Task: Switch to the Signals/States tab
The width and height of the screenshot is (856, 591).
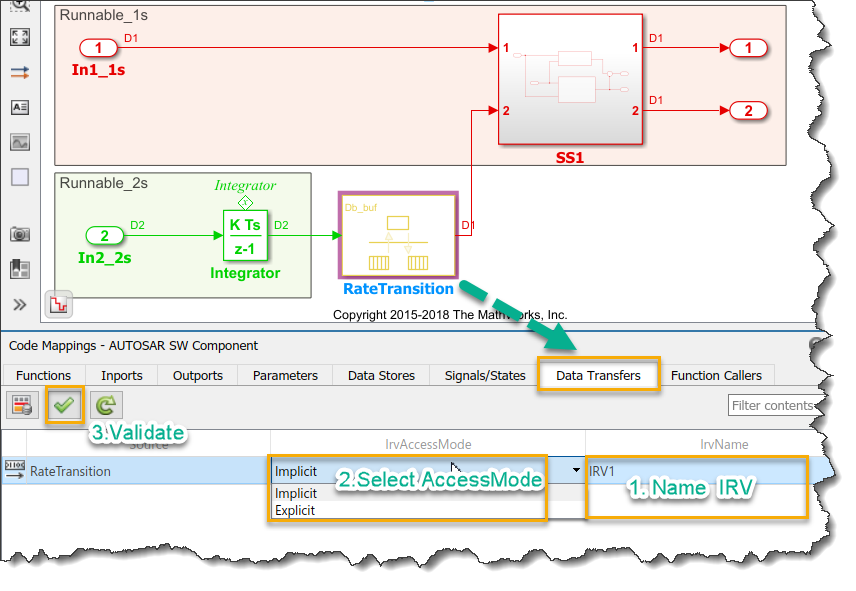Action: [485, 375]
